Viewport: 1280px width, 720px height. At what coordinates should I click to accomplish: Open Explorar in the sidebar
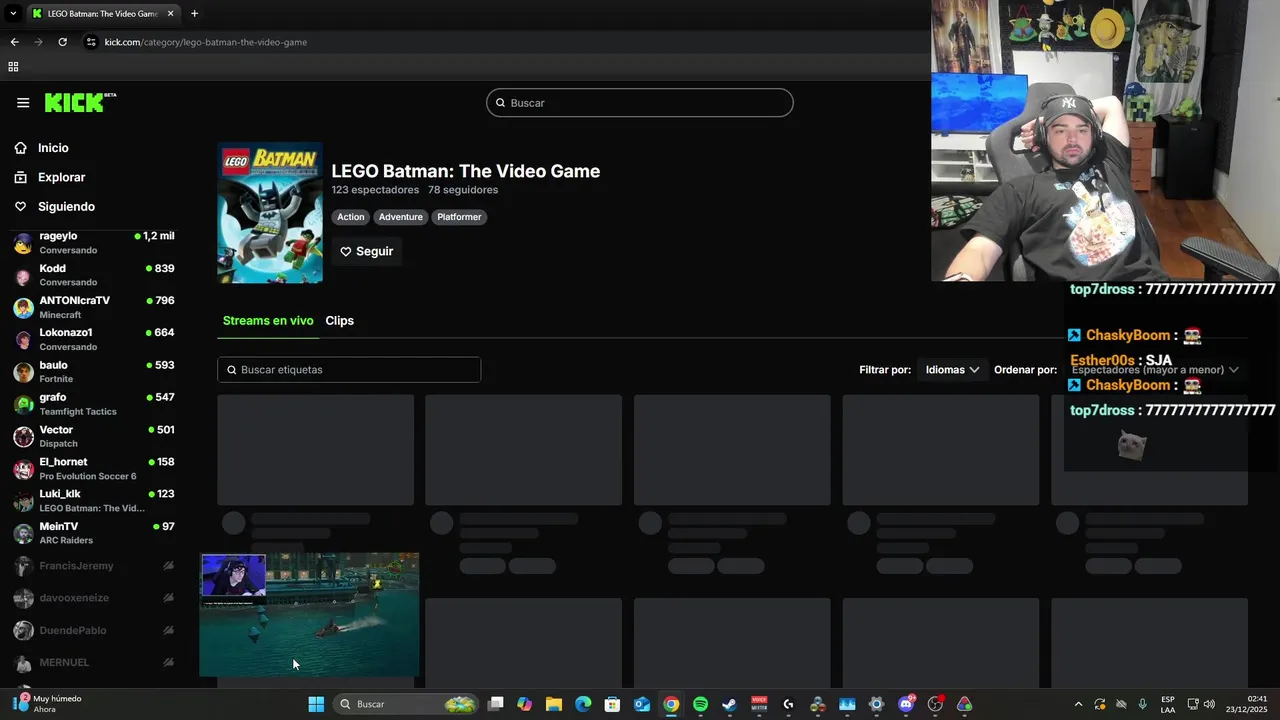[x=50, y=177]
